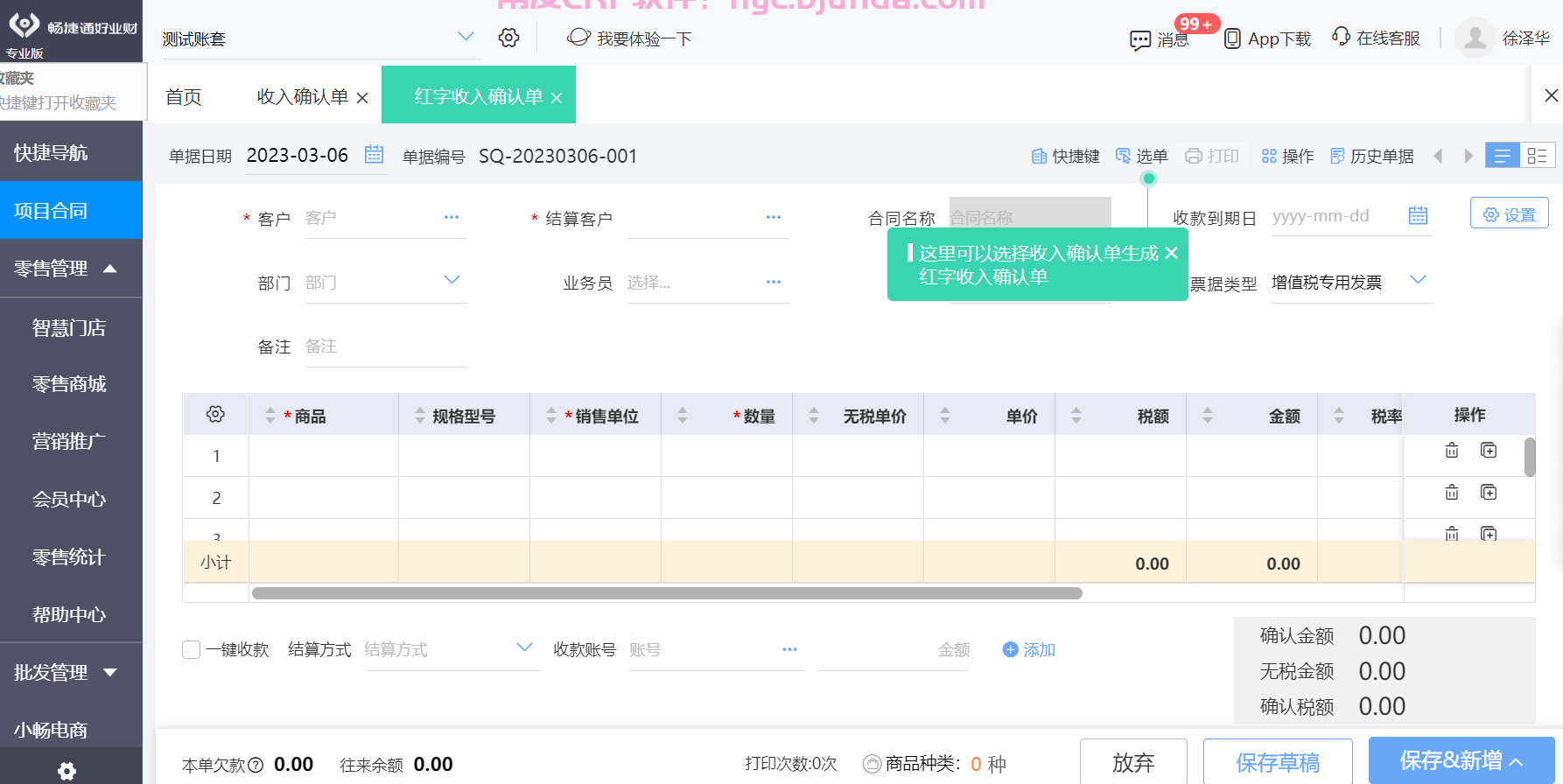This screenshot has height=784, width=1563.
Task: Open table column settings gear
Action: 215,414
